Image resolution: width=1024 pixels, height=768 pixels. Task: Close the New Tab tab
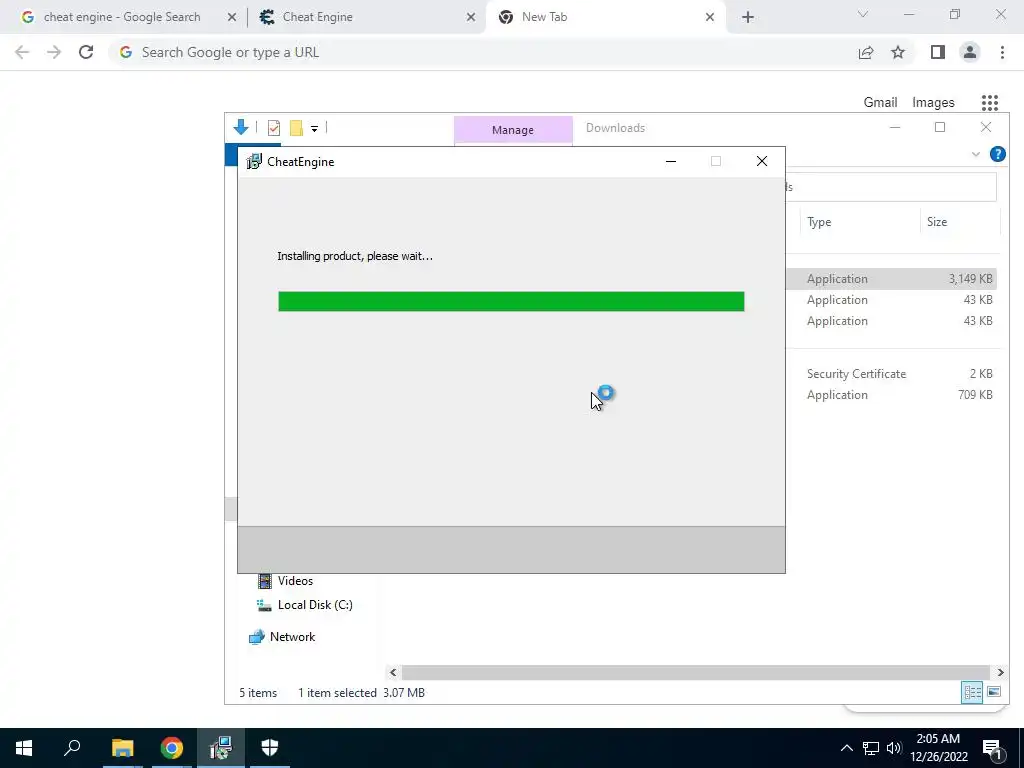point(710,17)
